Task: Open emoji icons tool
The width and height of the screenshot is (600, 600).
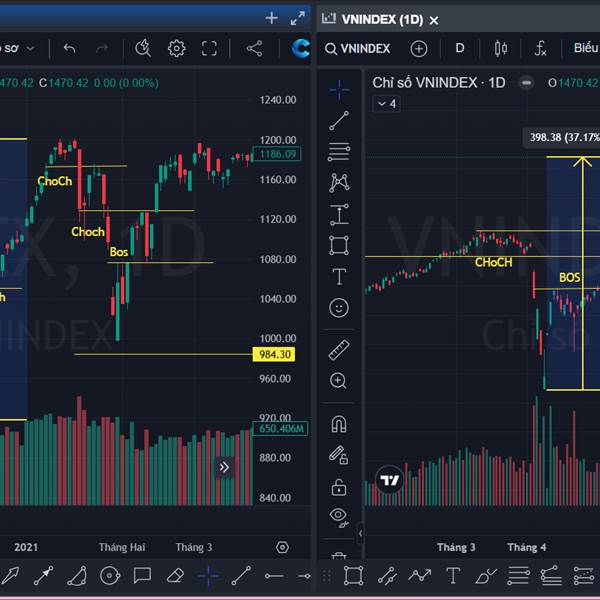Action: pos(339,308)
